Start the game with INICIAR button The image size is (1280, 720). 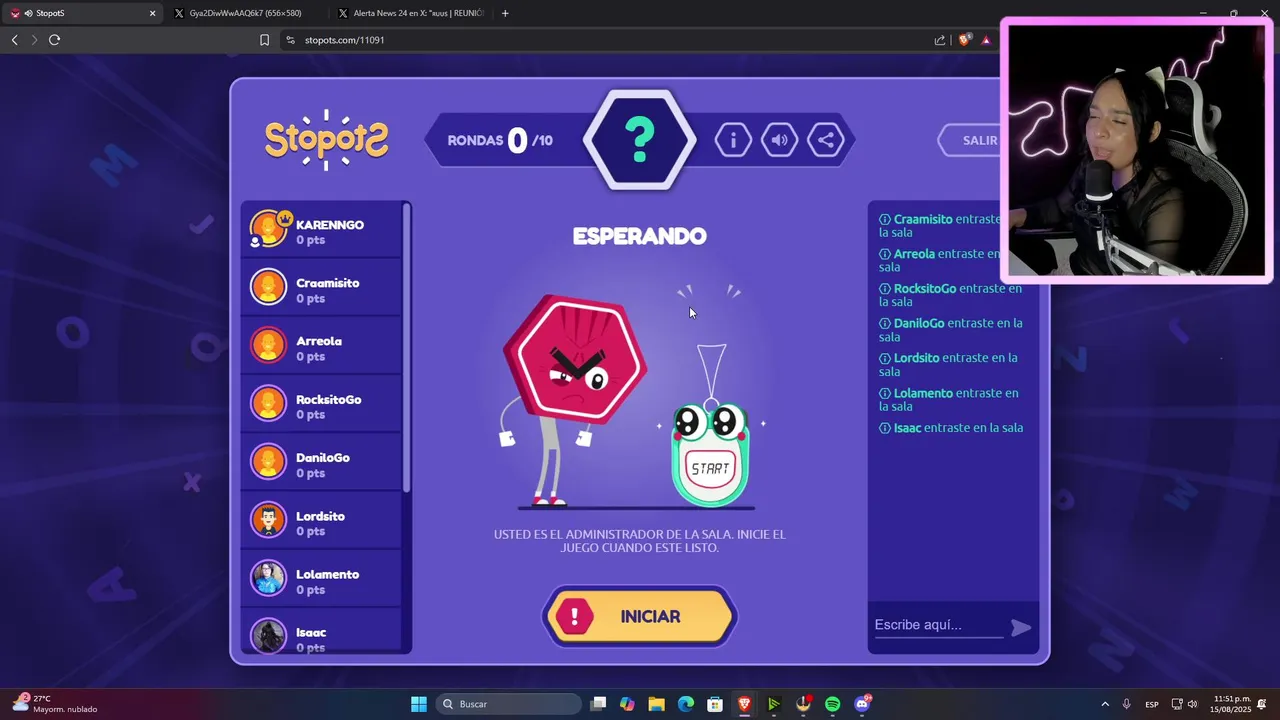(640, 617)
